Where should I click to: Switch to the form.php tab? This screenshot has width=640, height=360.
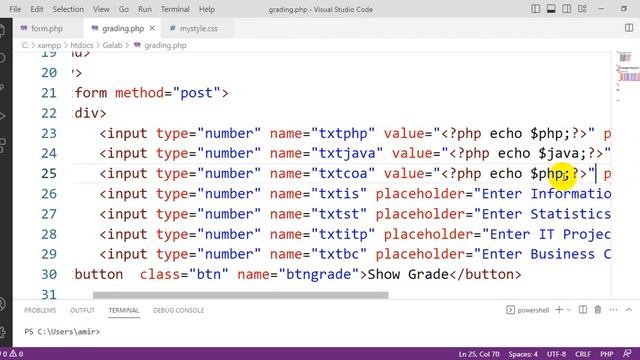point(47,29)
